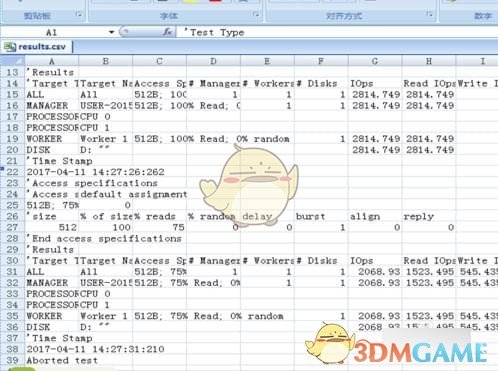Click reply header cell in row 26

coord(429,216)
